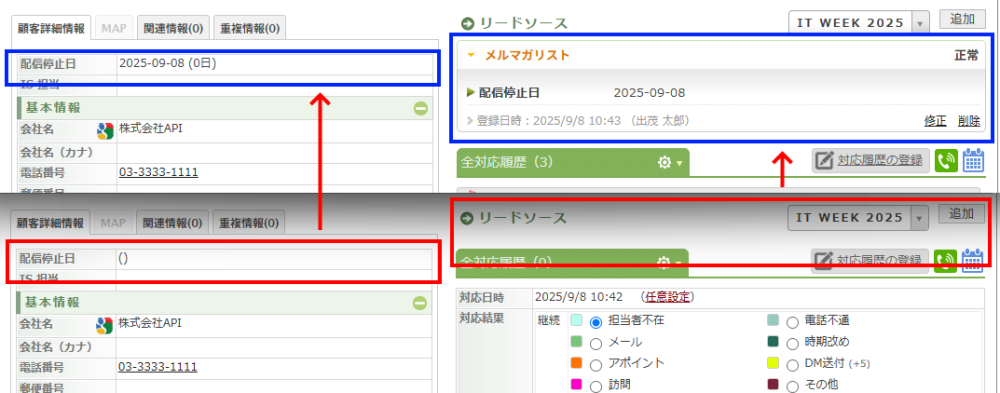Image resolution: width=1000 pixels, height=393 pixels.
Task: Click 株式会社API company name in upper screenshot
Action: coord(151,129)
